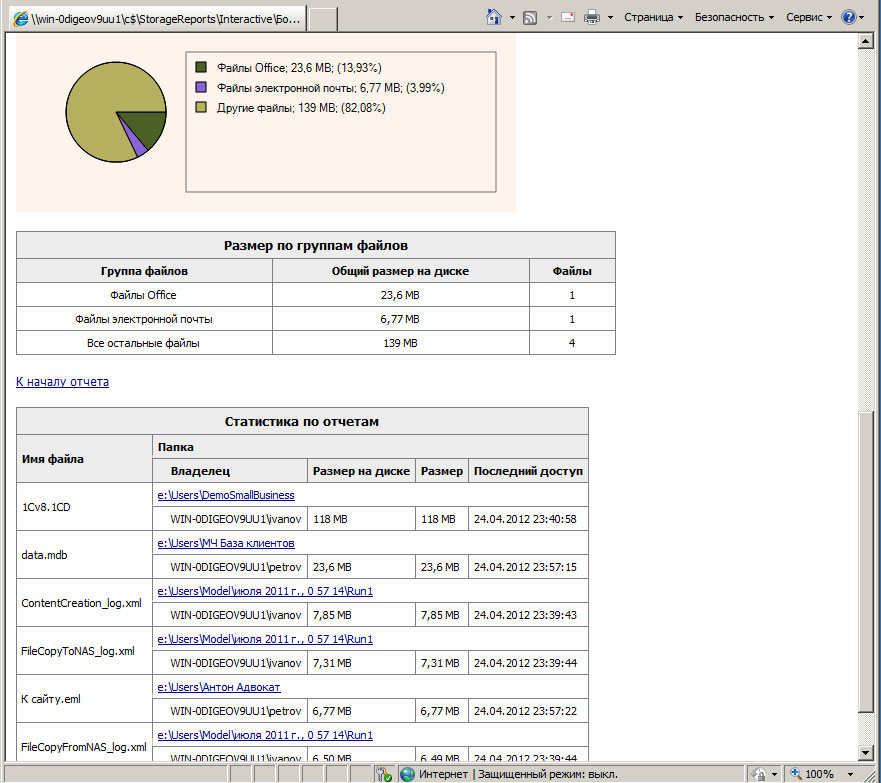Click the Internet zone globe icon
881x783 pixels.
coord(407,774)
